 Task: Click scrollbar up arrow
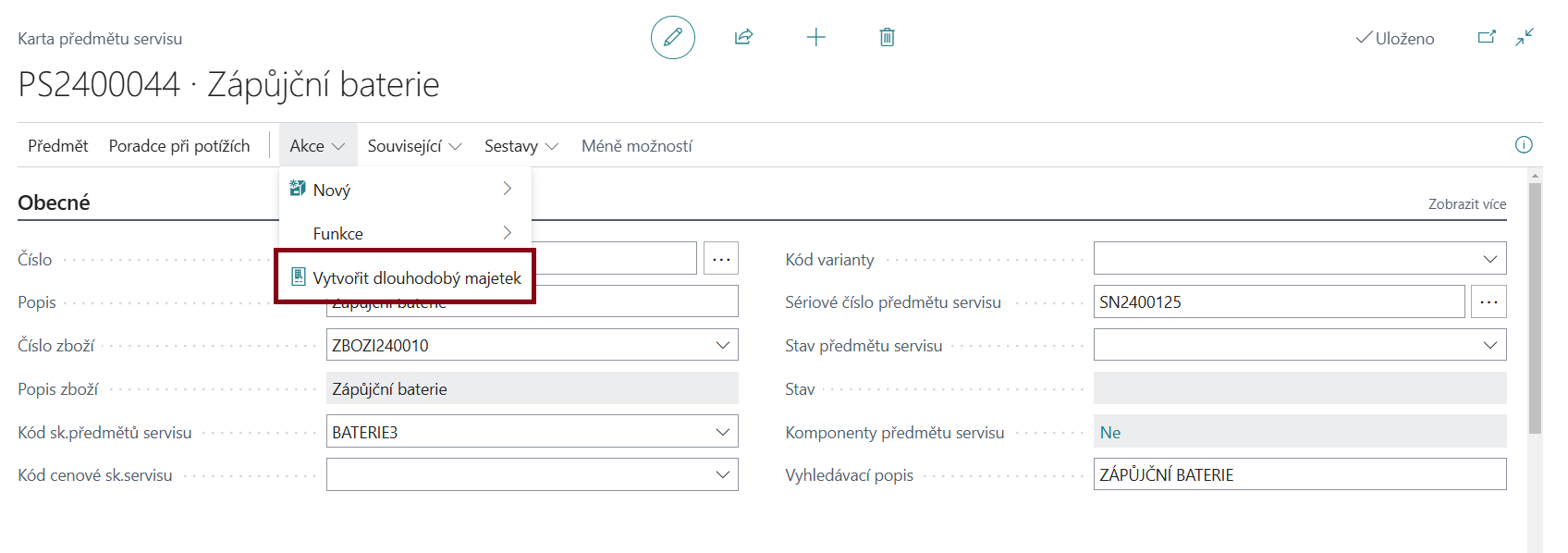point(1535,175)
